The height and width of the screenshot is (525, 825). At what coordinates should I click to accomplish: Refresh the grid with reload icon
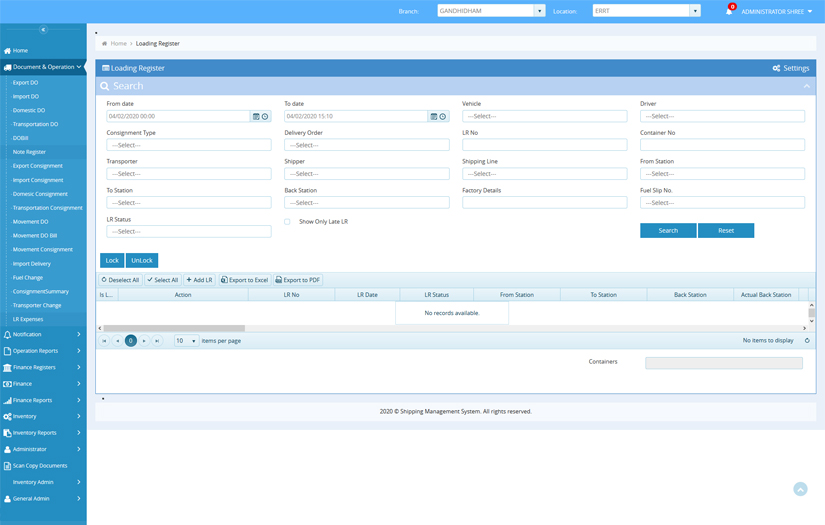(807, 341)
